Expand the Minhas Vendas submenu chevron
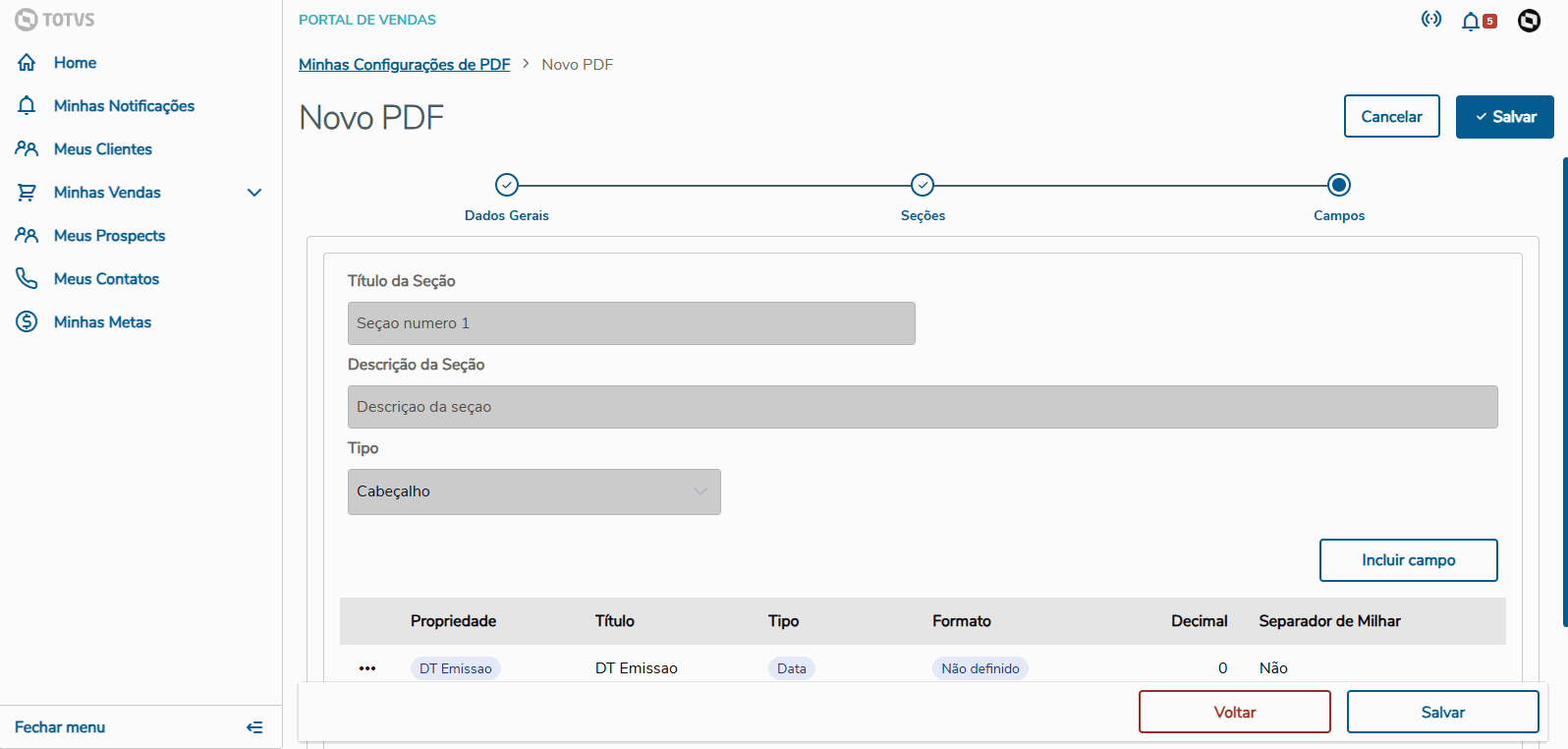 click(254, 193)
